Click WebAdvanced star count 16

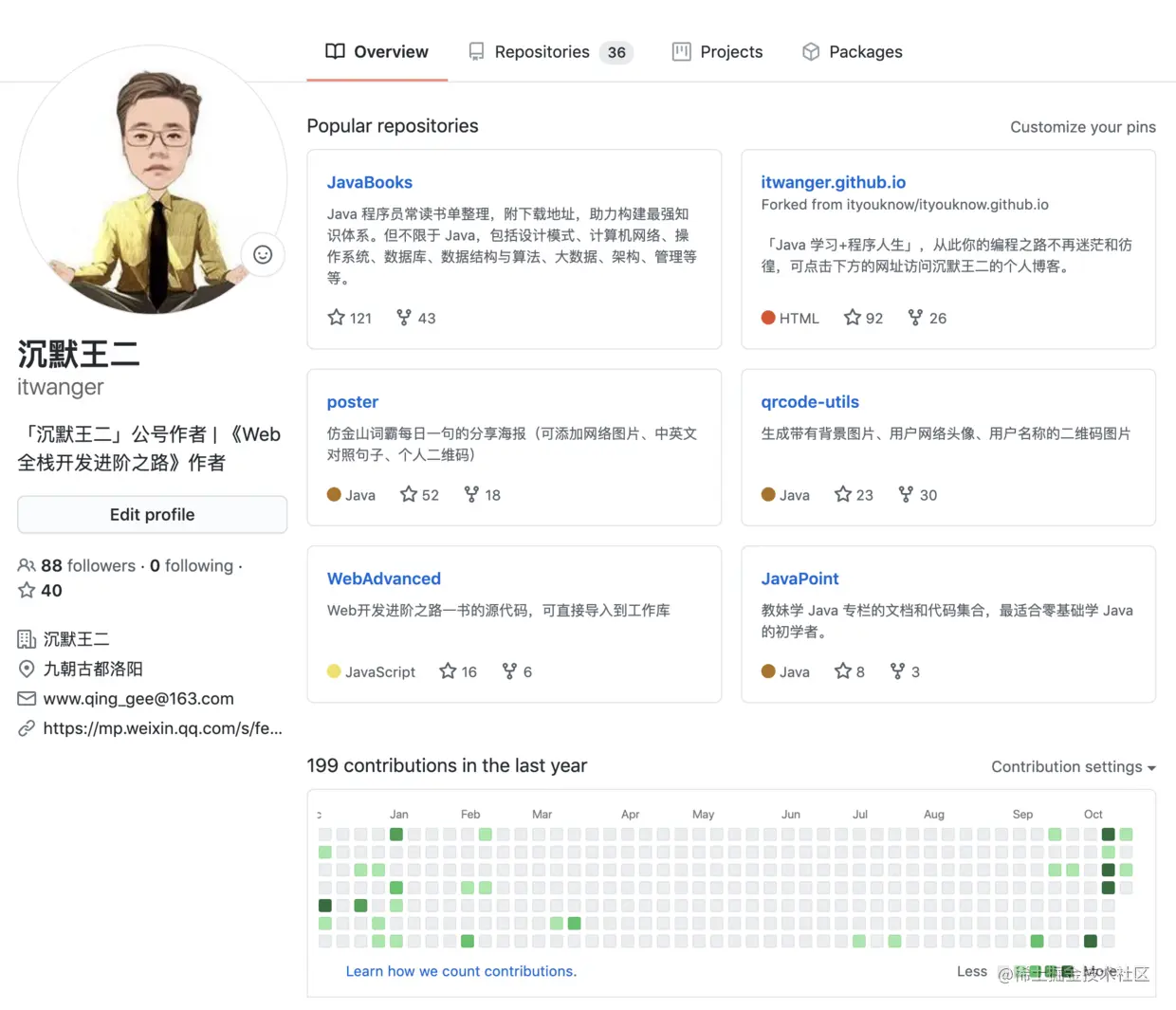coord(459,671)
